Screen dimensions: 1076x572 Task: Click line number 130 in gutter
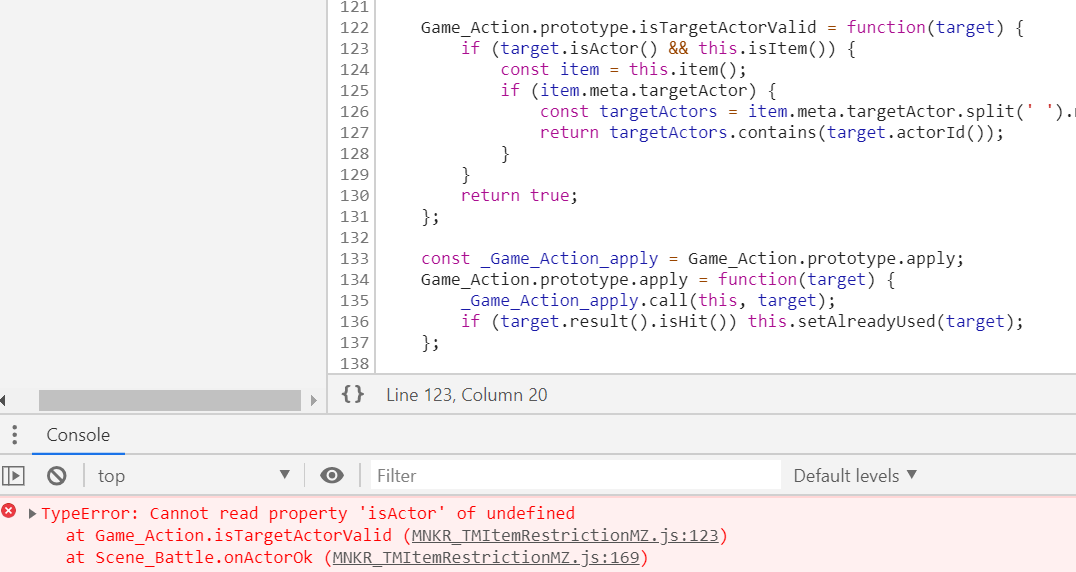[354, 195]
